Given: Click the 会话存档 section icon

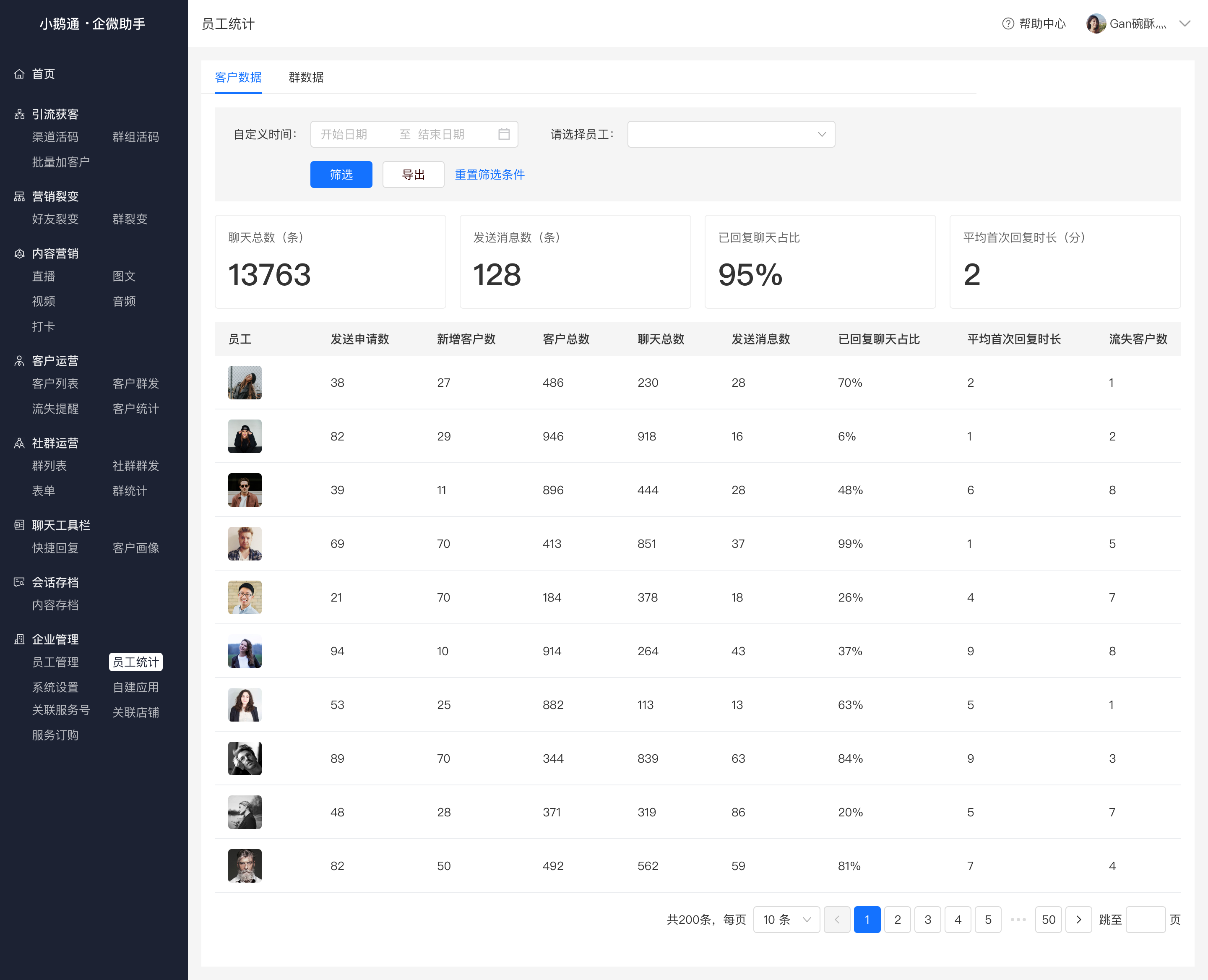Looking at the screenshot, I should pos(19,582).
